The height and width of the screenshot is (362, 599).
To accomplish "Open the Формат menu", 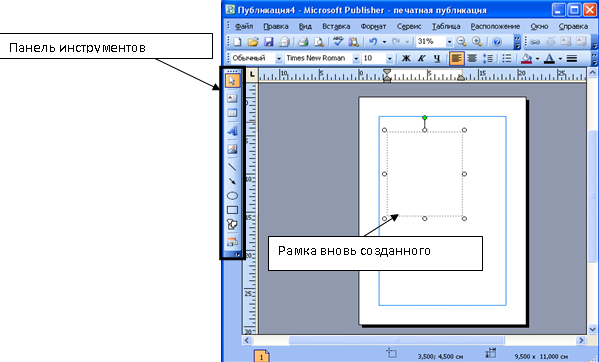I will point(373,26).
